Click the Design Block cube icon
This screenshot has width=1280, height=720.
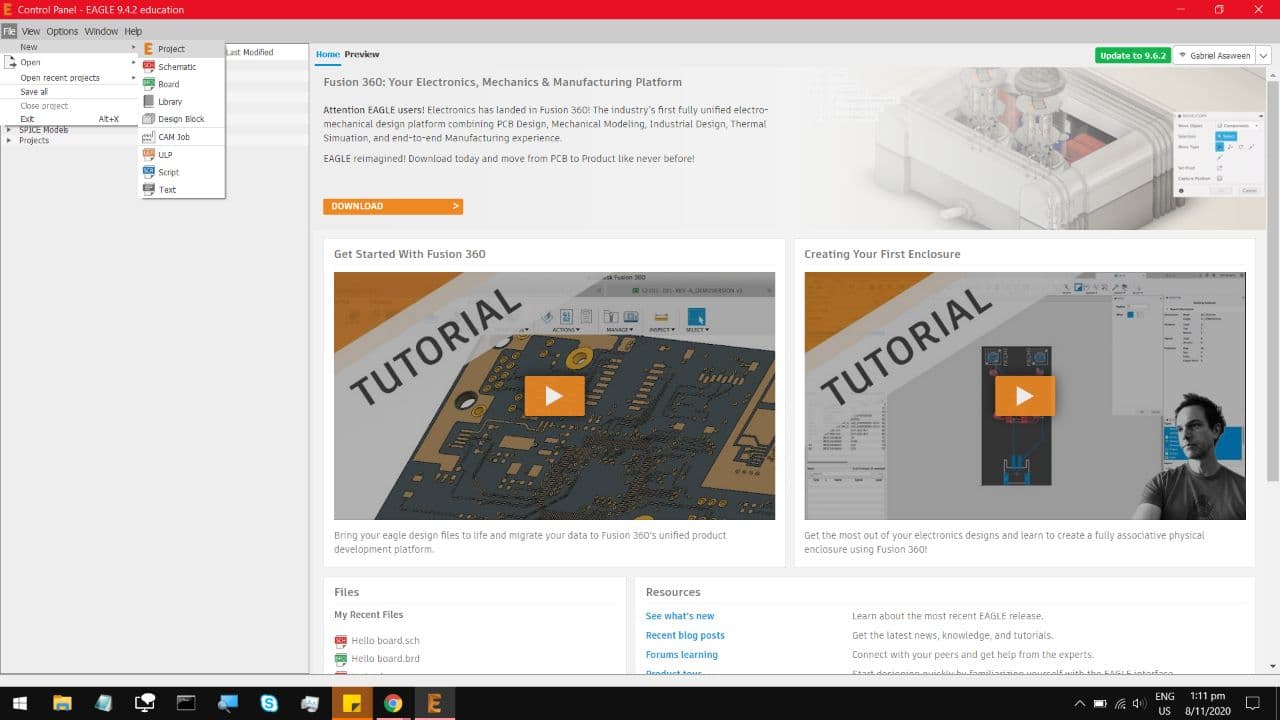click(x=148, y=118)
